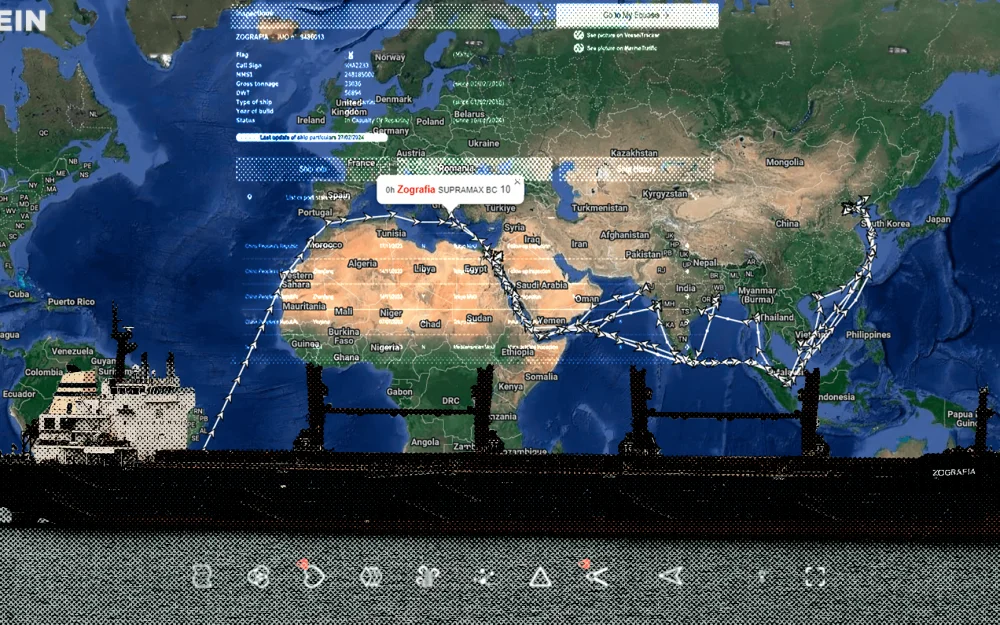Click the circular knot icon in bottom bar
This screenshot has height=625, width=1000.
[x=258, y=577]
